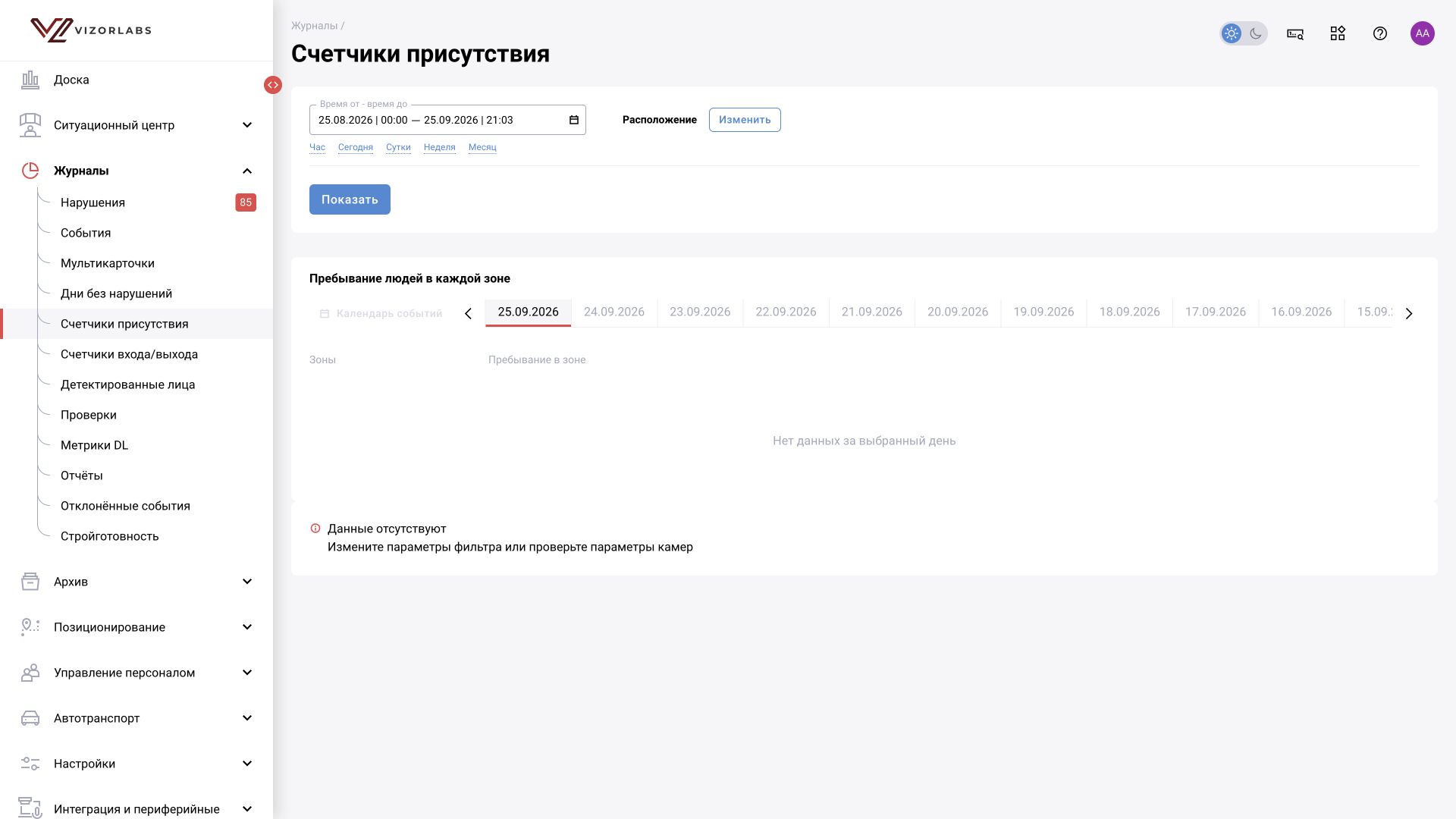
Task: Select the 25.09.2026 date tab
Action: 528,312
